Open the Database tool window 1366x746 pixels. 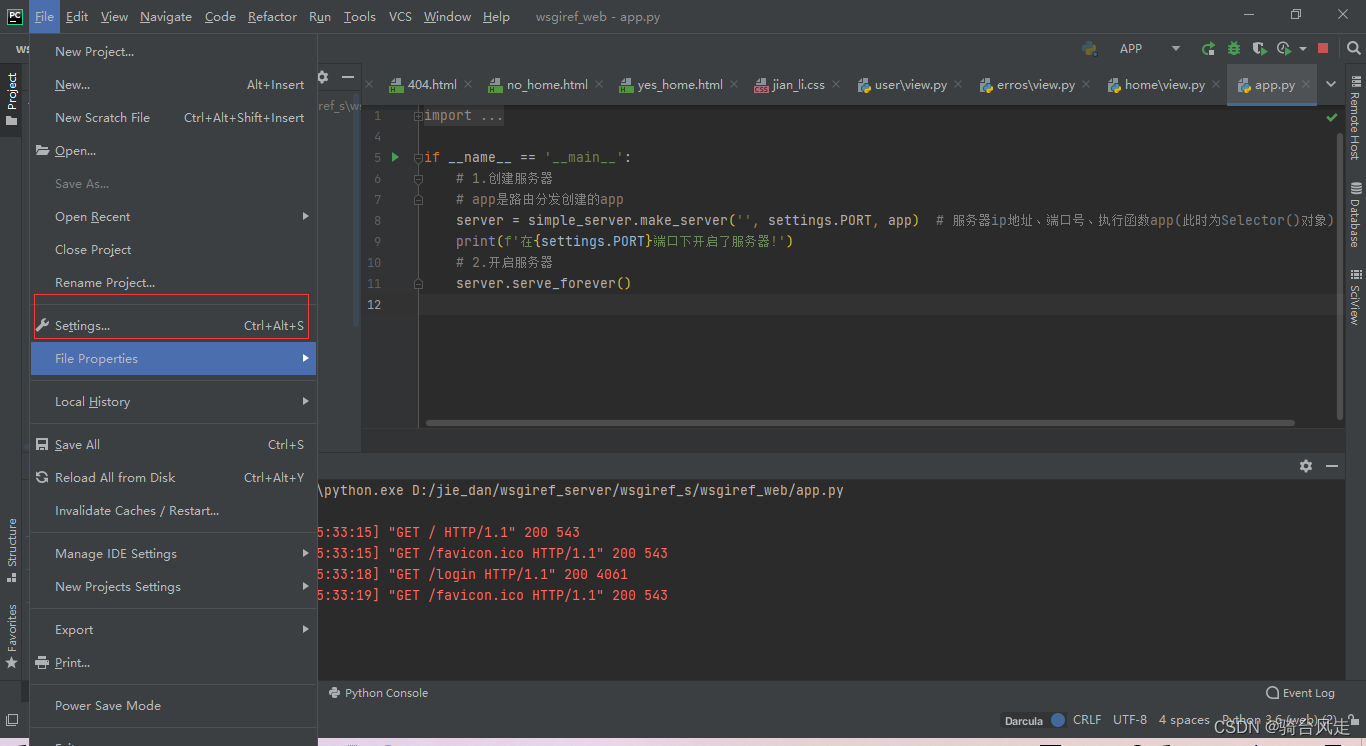coord(1353,210)
